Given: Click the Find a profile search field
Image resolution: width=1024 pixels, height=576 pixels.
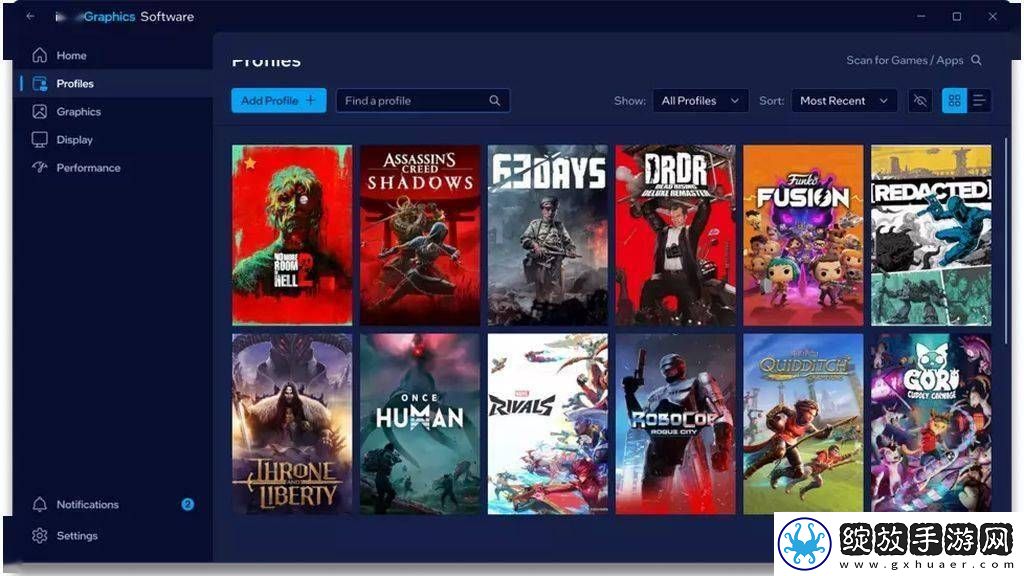Looking at the screenshot, I should coord(423,101).
